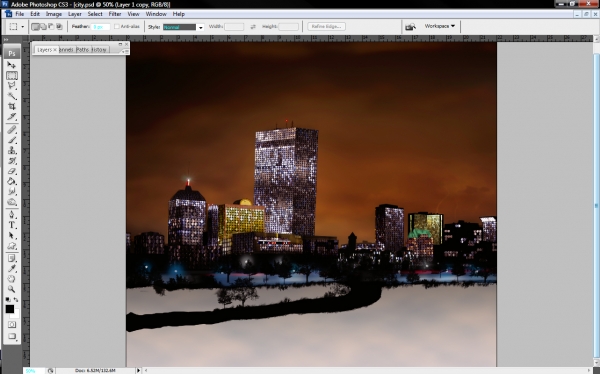The width and height of the screenshot is (600, 374).
Task: Open the zoom status bar info arrow
Action: coord(139,371)
